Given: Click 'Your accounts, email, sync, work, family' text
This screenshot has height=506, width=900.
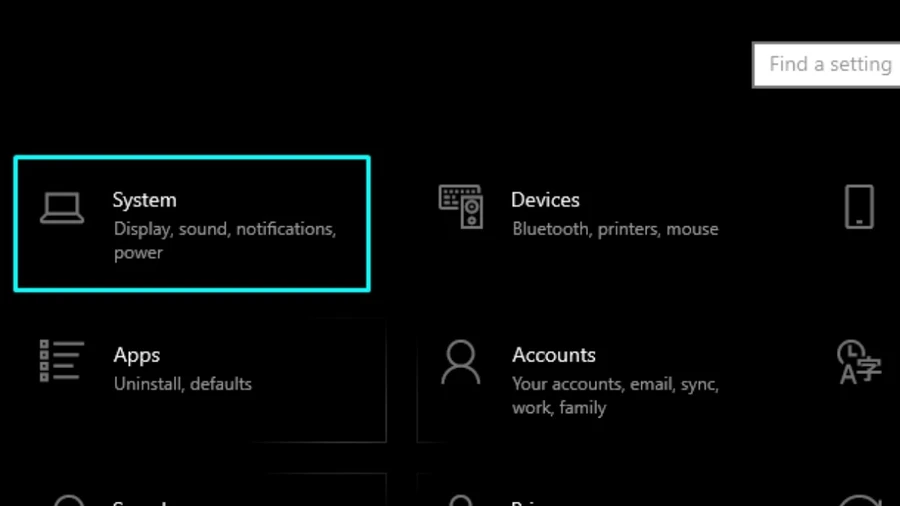Looking at the screenshot, I should 615,395.
